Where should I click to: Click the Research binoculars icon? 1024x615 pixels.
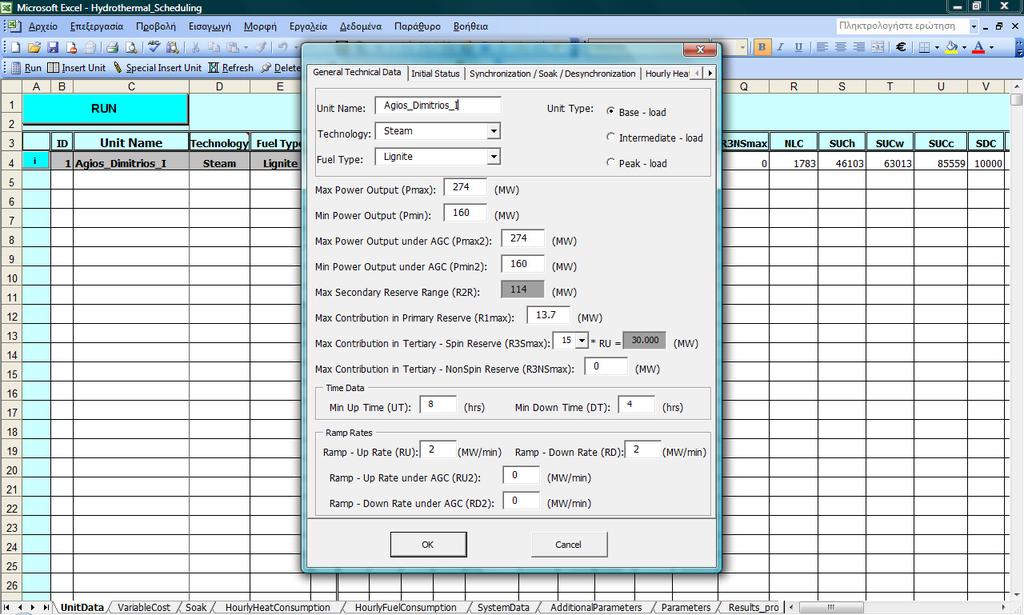[x=172, y=47]
